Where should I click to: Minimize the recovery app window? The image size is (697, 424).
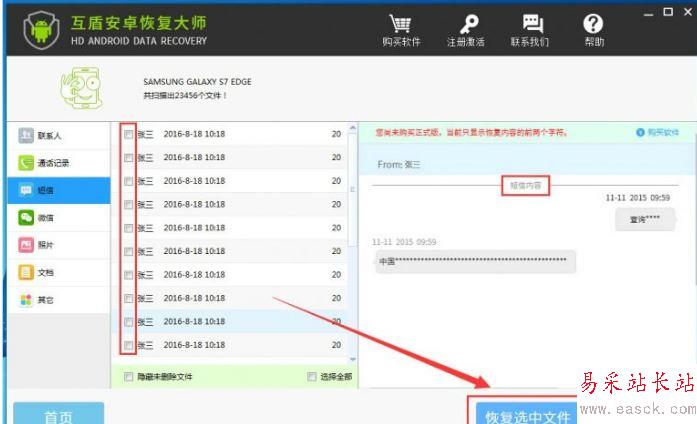tap(649, 13)
